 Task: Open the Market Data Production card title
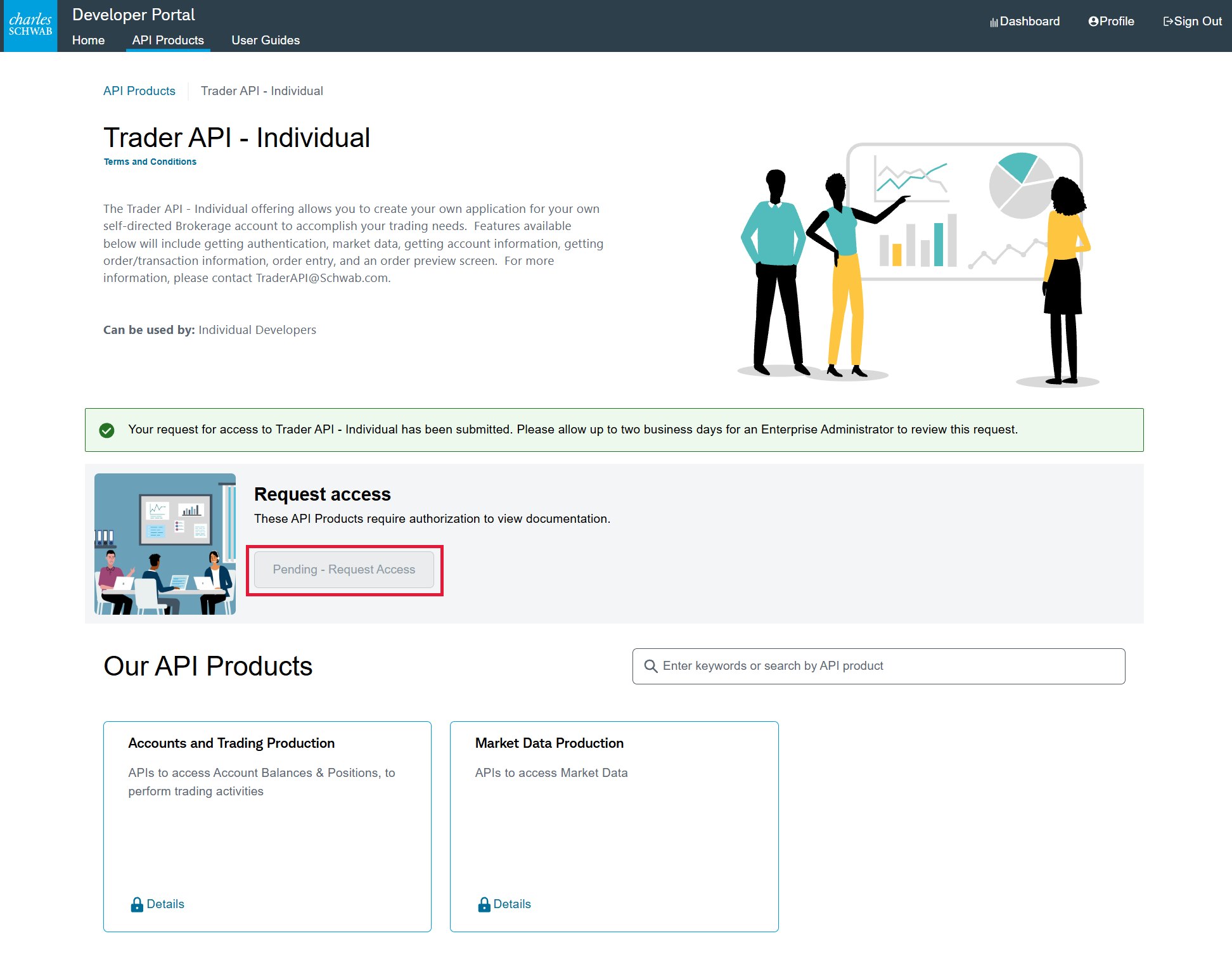click(549, 743)
